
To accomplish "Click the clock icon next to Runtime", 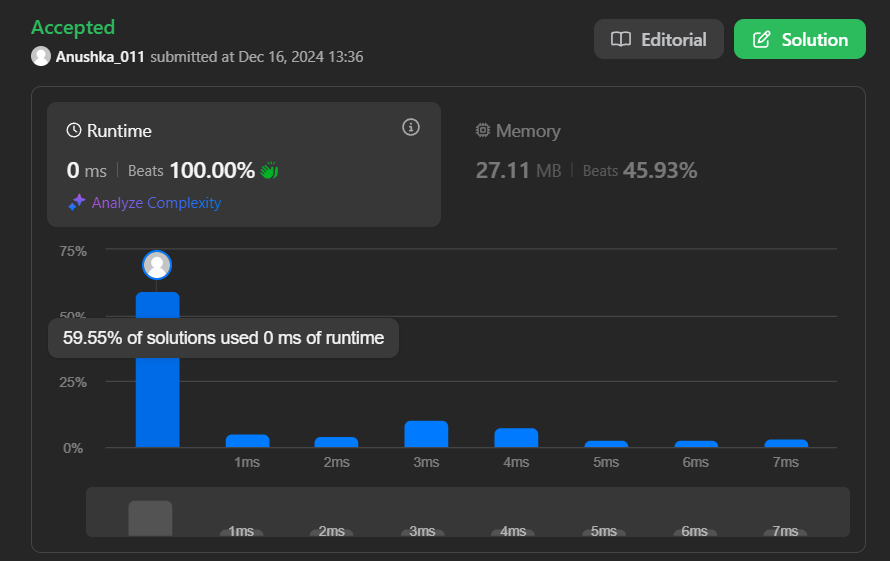I will tap(74, 131).
